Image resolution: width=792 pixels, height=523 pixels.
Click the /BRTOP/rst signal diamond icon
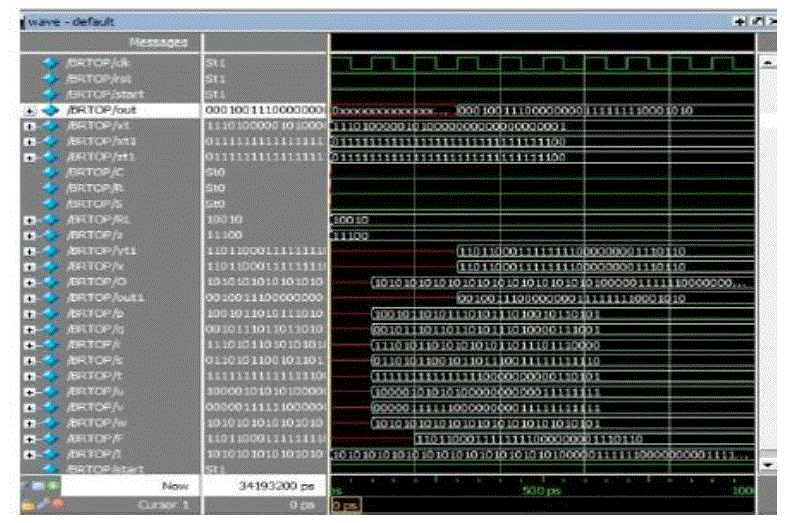click(48, 76)
